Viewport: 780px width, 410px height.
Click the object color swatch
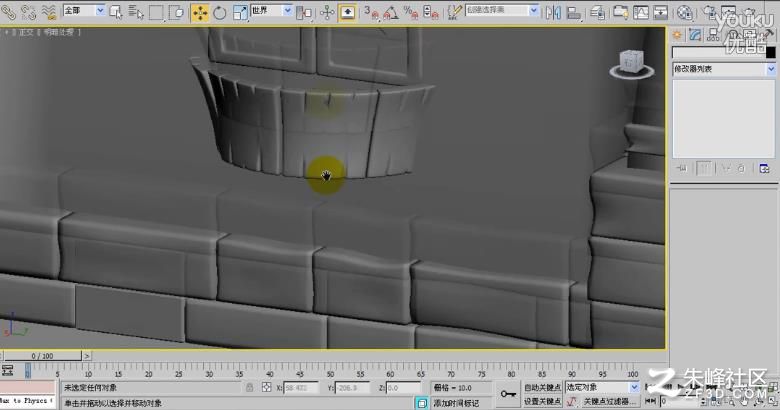(x=771, y=52)
